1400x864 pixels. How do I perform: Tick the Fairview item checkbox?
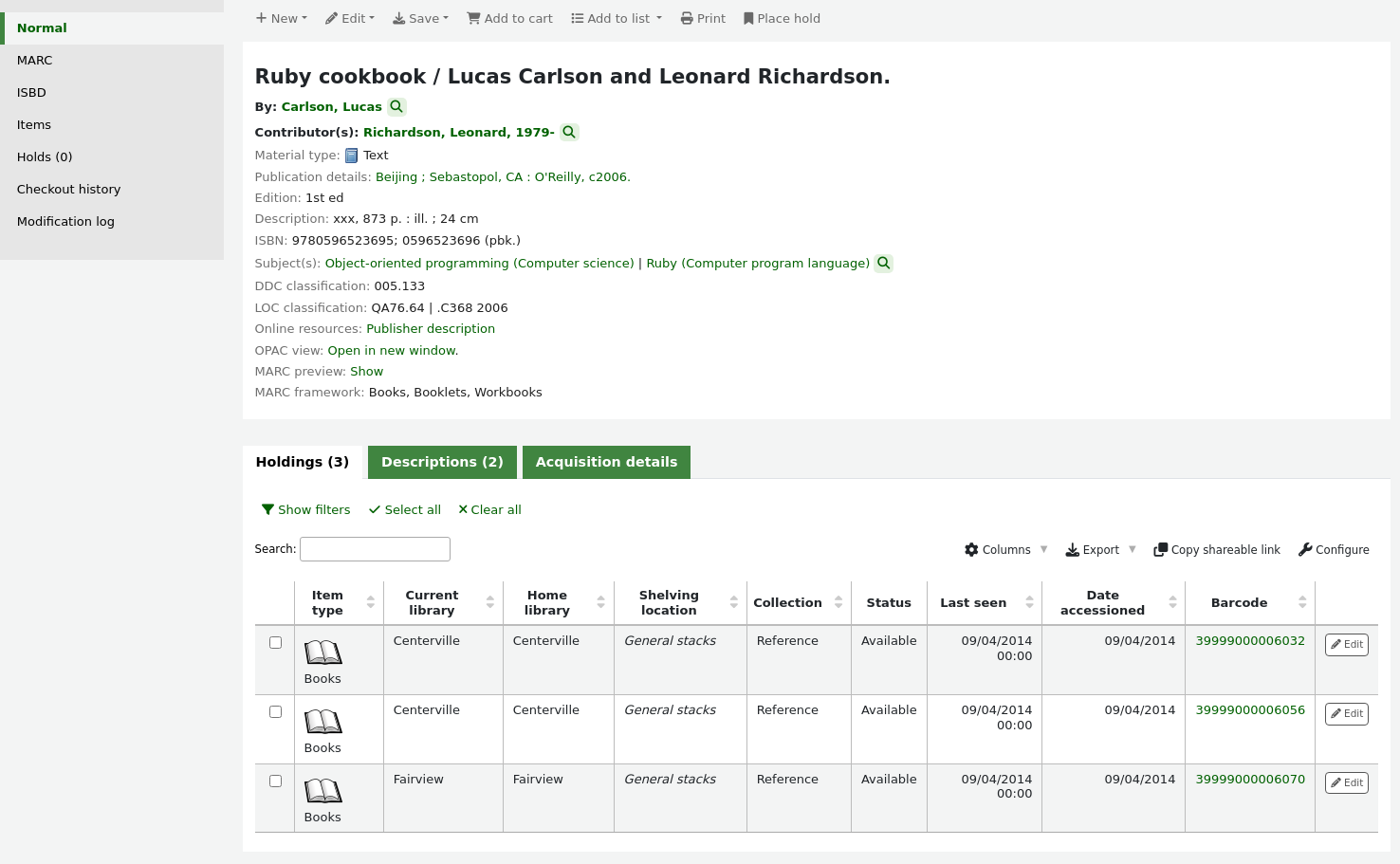click(x=275, y=781)
